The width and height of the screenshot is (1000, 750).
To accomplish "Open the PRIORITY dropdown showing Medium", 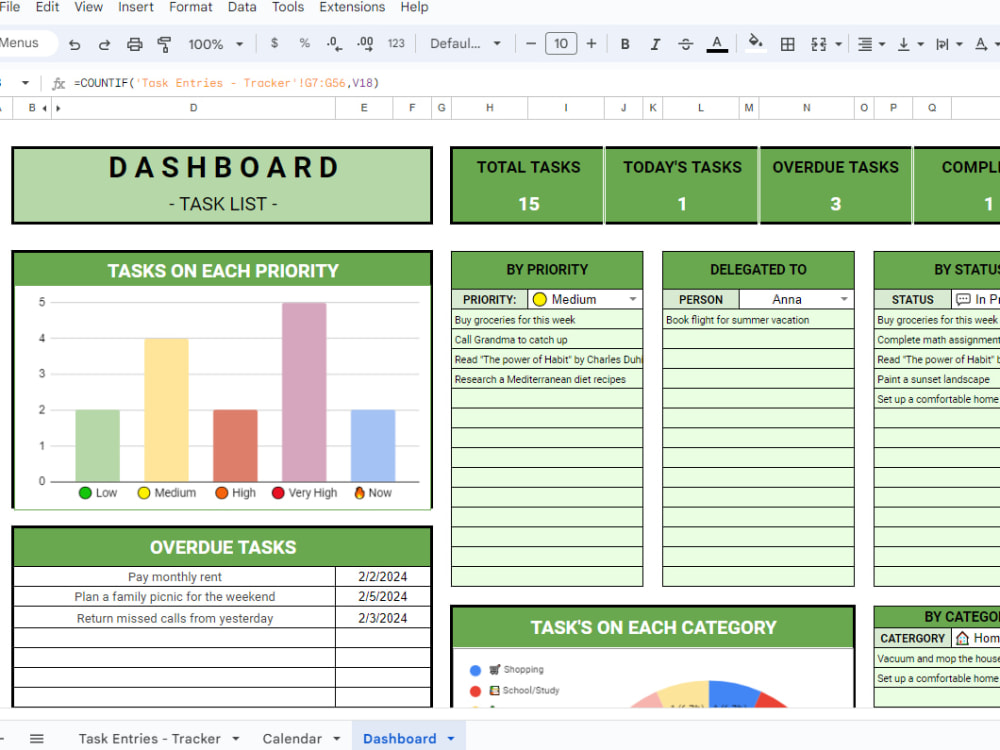I will tap(631, 299).
